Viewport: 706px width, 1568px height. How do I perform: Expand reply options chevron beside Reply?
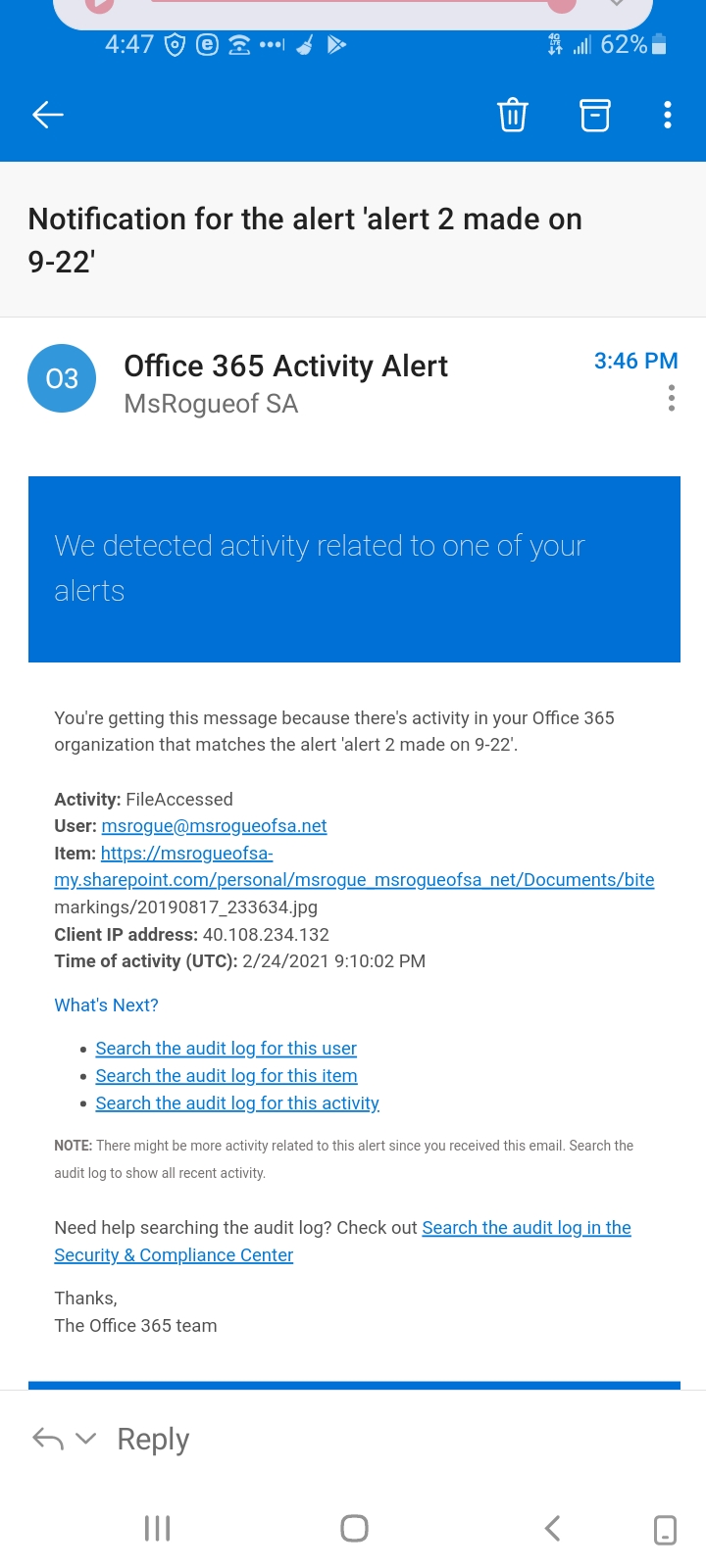(x=86, y=1439)
